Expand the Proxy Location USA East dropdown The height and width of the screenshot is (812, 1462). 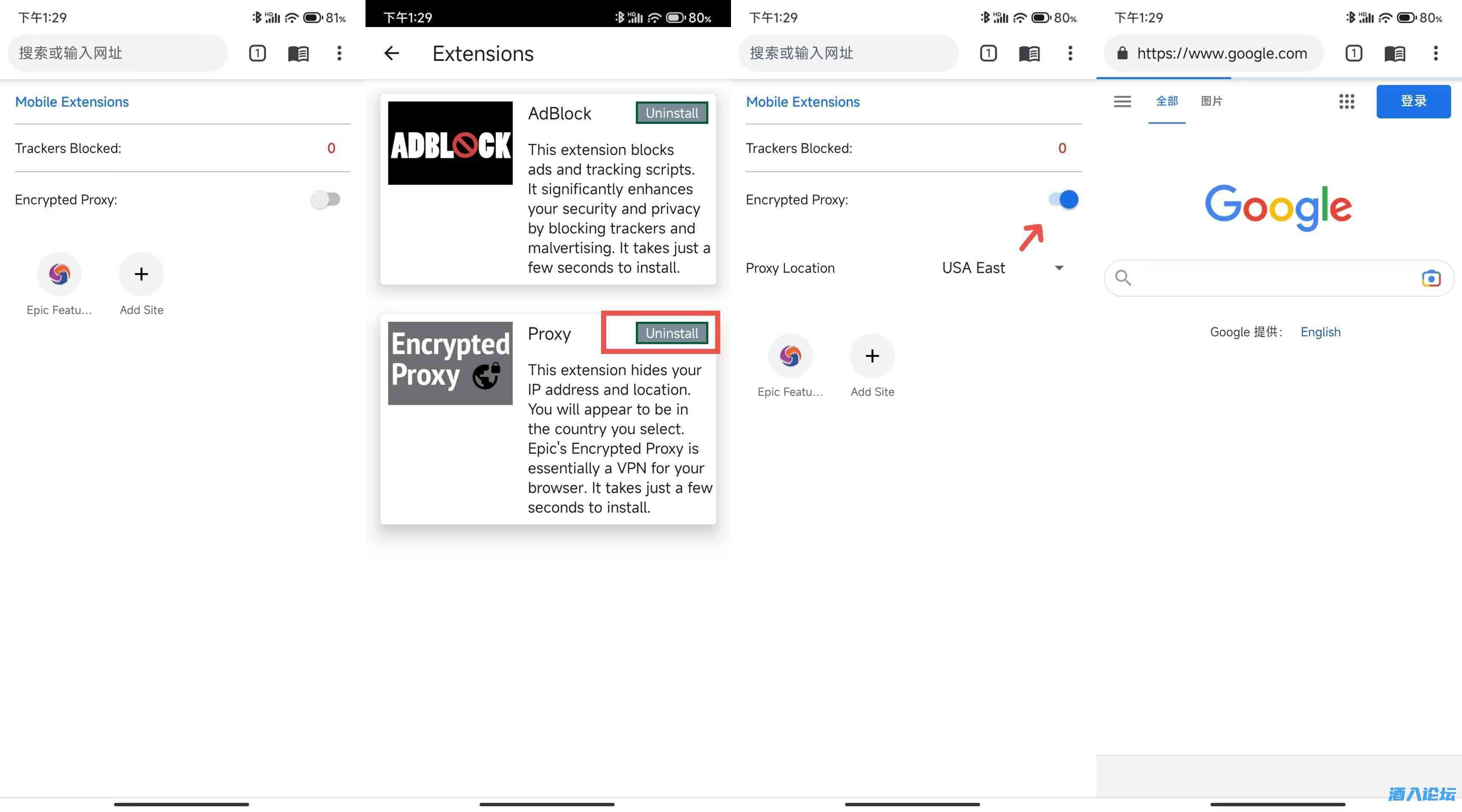(973, 268)
